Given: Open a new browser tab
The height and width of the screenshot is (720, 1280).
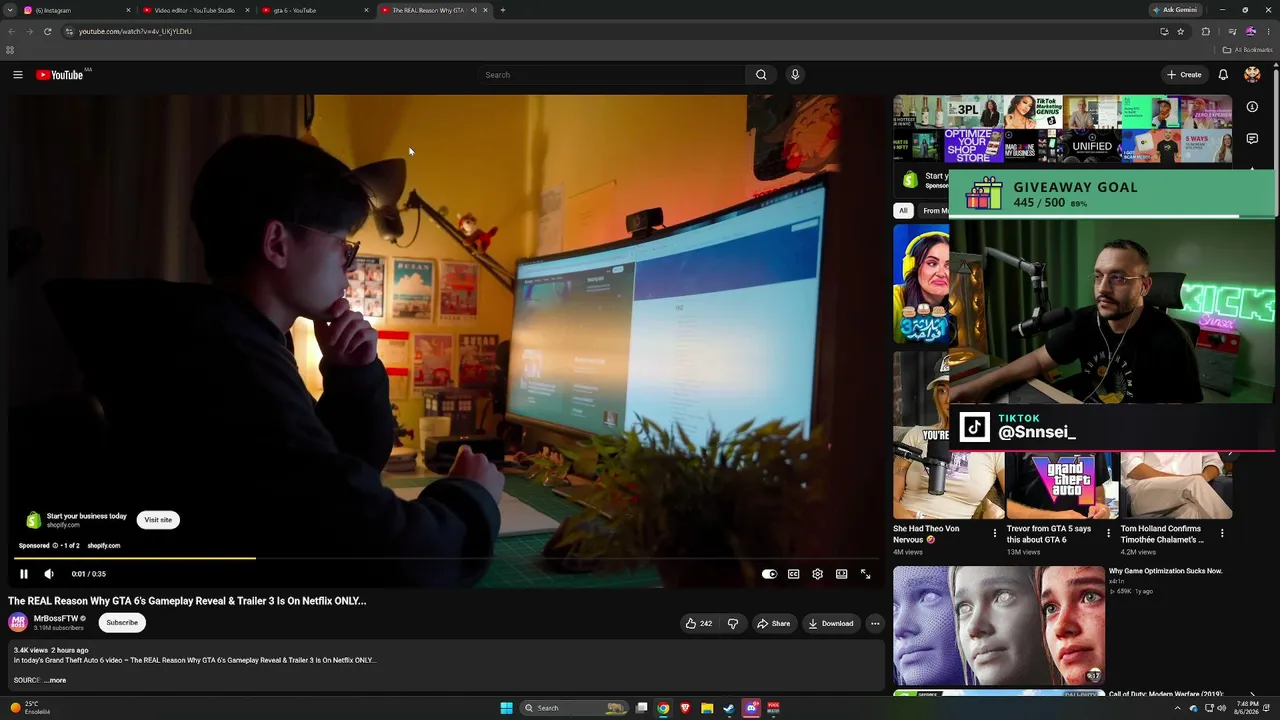Looking at the screenshot, I should [502, 10].
